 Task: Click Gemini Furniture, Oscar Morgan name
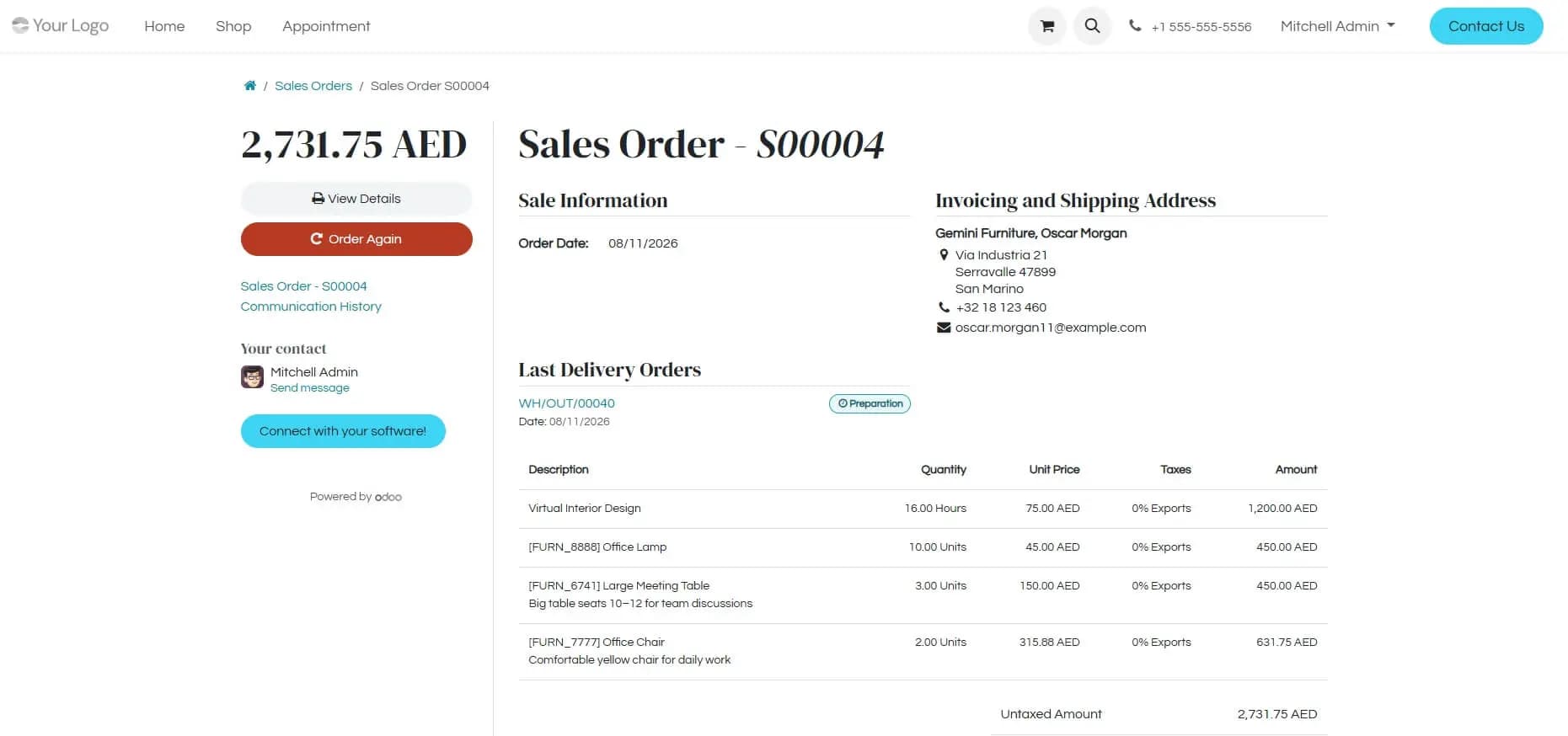[x=1030, y=233]
